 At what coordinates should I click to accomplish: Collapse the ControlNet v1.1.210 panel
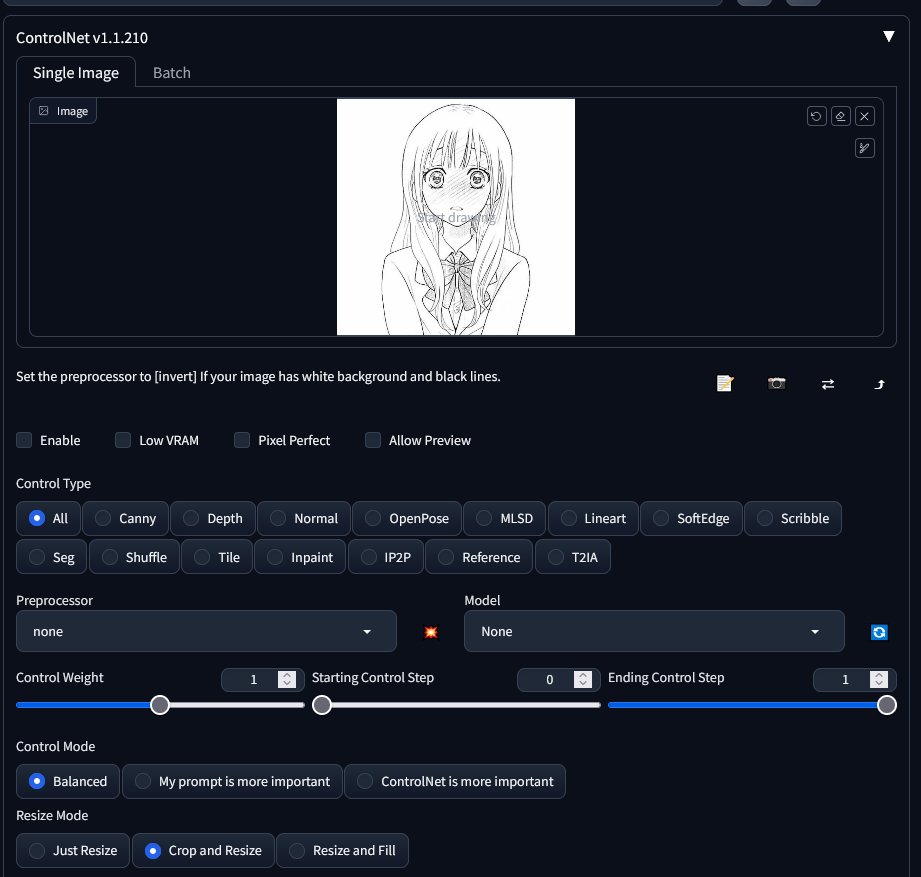(x=889, y=36)
